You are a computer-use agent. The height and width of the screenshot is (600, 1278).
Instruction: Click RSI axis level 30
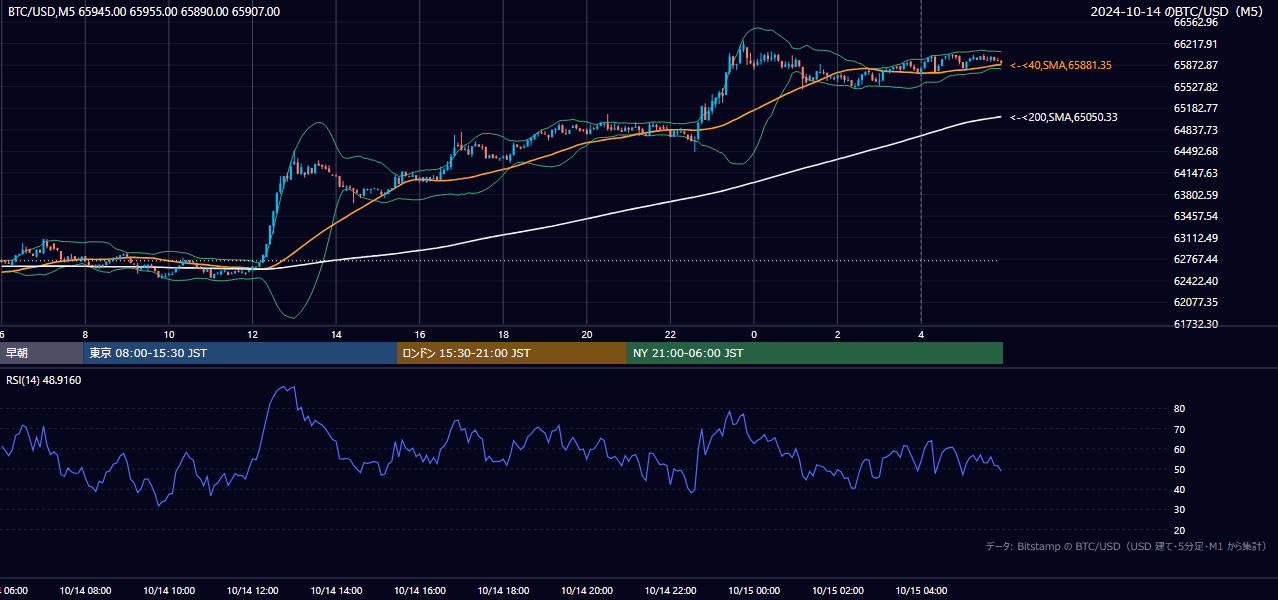(x=1179, y=510)
